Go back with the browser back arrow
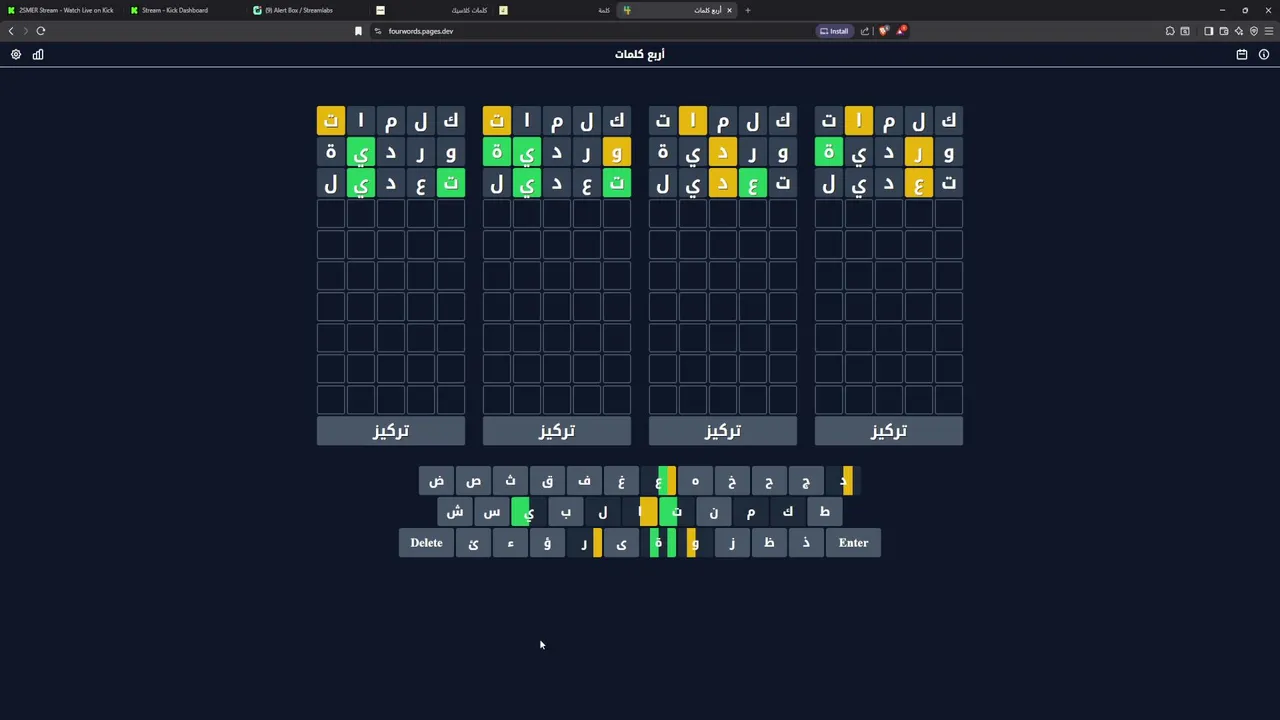This screenshot has height=720, width=1280. click(x=11, y=31)
